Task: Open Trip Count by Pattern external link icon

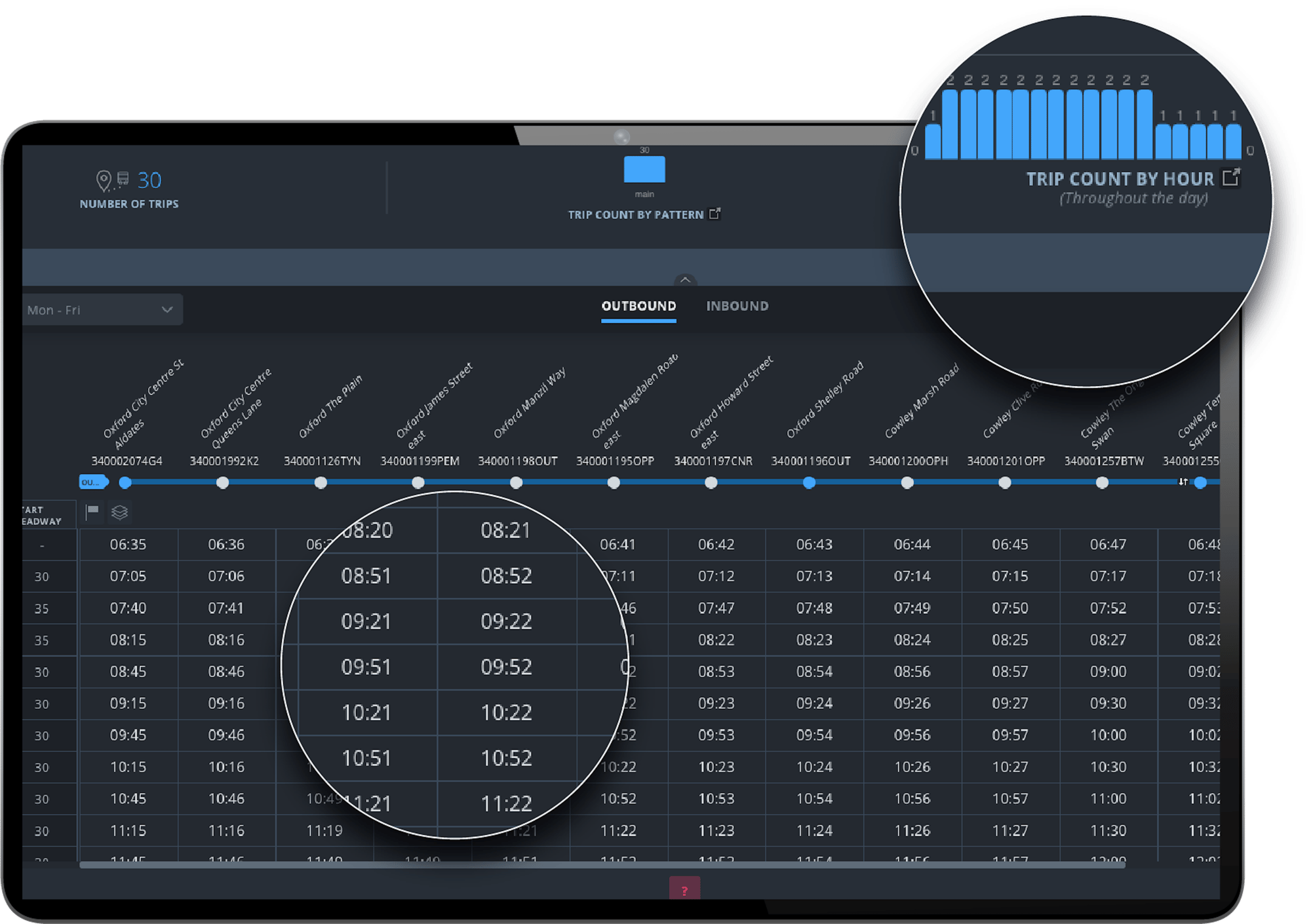Action: point(715,214)
